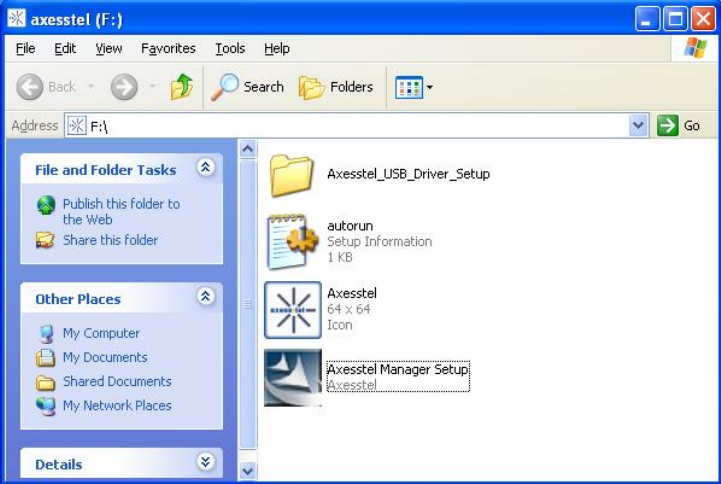
Task: Select the Axesstel Manager Setup installer icon
Action: (x=293, y=377)
